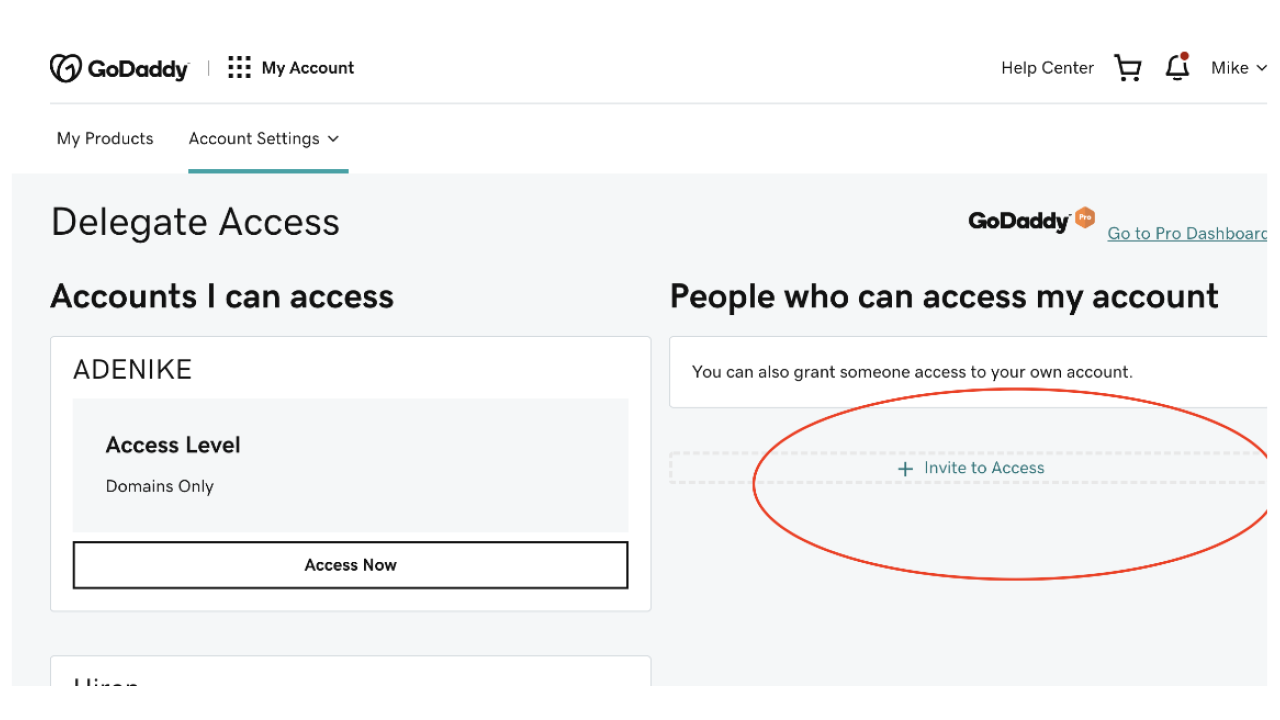The height and width of the screenshot is (720, 1280).
Task: Click the Invite to Access button
Action: point(968,468)
